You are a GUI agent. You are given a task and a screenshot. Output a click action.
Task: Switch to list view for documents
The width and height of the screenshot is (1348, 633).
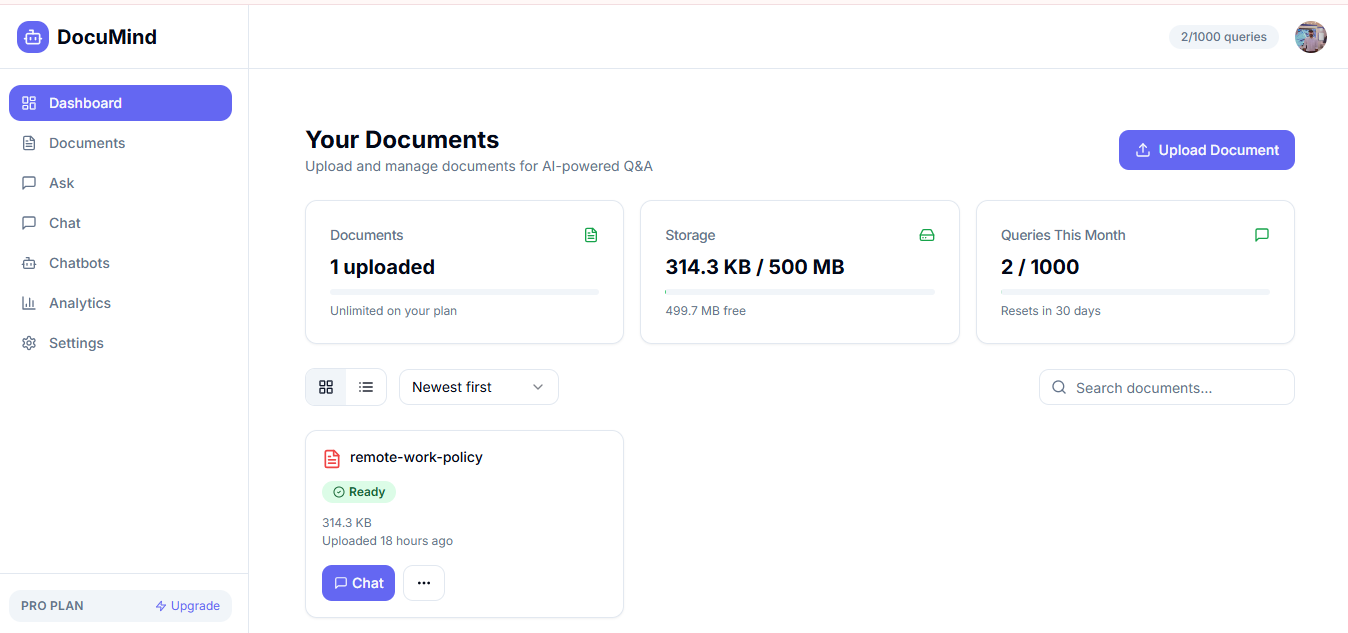(366, 386)
